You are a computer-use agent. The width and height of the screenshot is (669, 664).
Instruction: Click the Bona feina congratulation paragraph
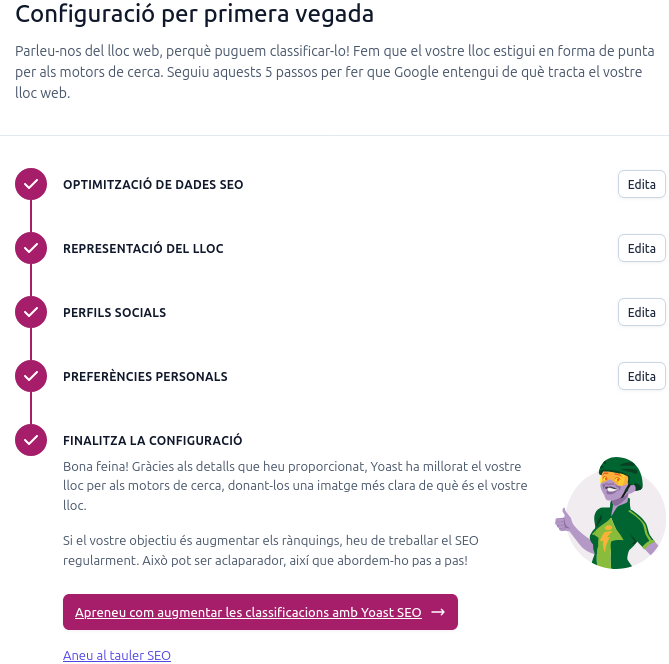tap(295, 486)
